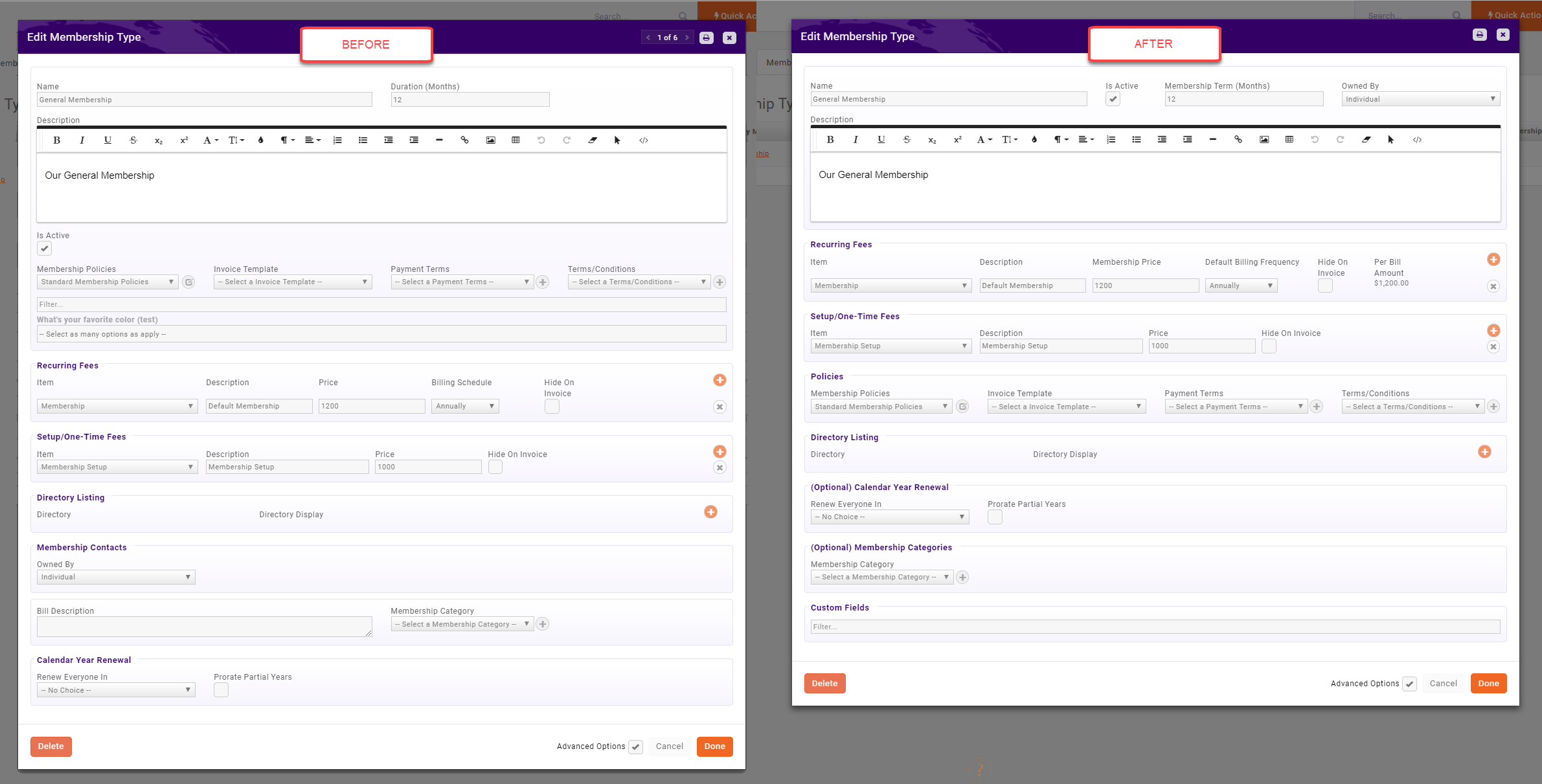Viewport: 1542px width, 784px height.
Task: Insert link in BEFORE dialog editor
Action: (x=464, y=140)
